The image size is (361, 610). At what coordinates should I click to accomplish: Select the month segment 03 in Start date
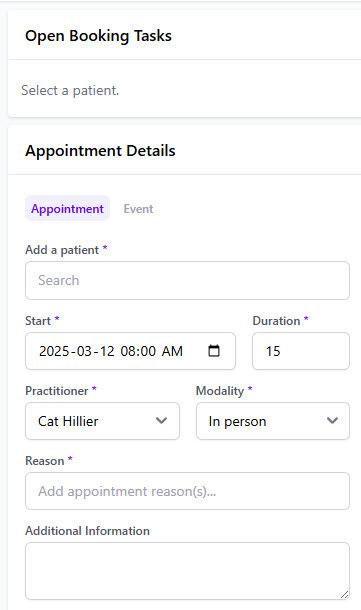coord(84,351)
